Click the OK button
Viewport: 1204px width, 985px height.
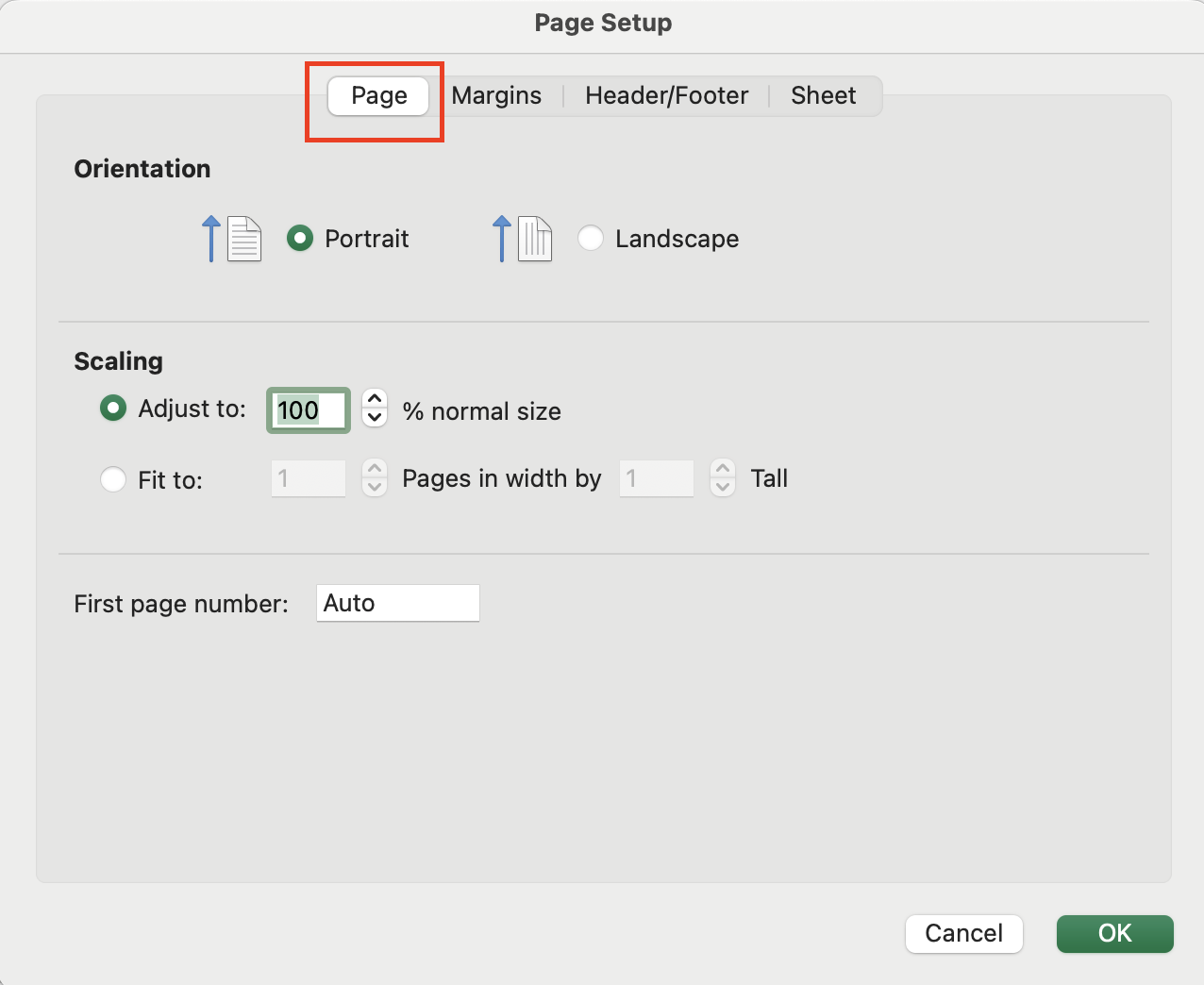tap(1114, 933)
